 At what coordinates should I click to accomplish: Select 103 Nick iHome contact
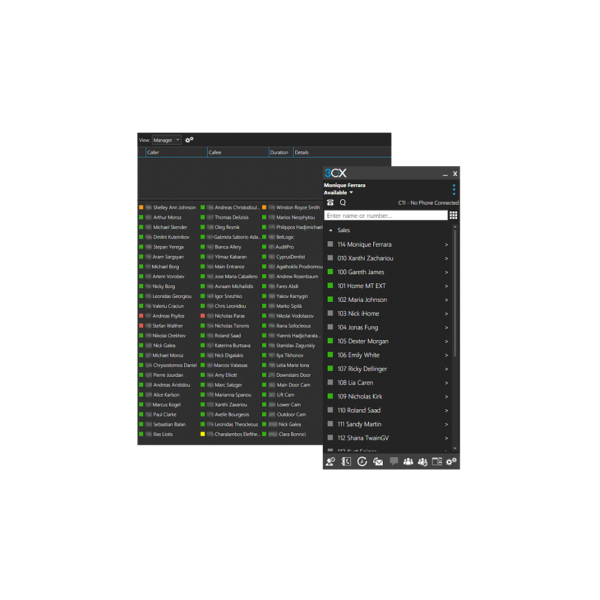(x=388, y=313)
